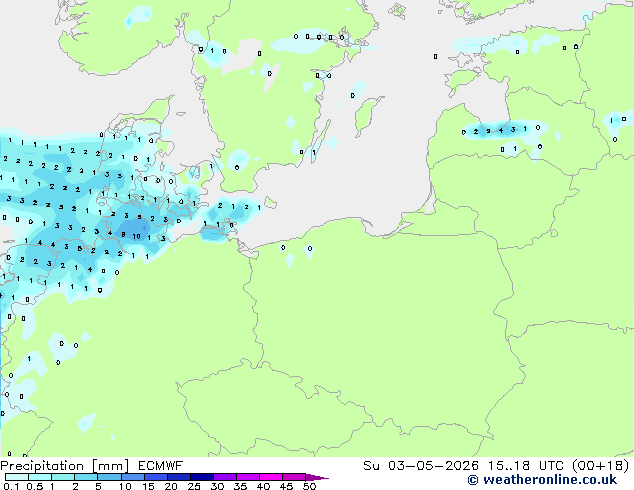This screenshot has width=634, height=490.
Task: Click the '30' legend scale label
Action: pyautogui.click(x=217, y=486)
